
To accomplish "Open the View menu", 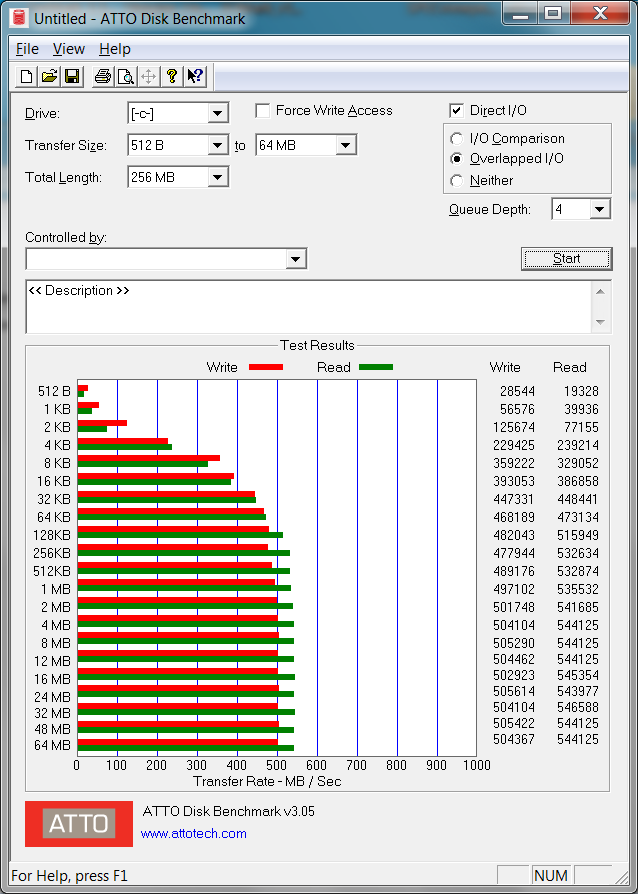I will (x=69, y=49).
